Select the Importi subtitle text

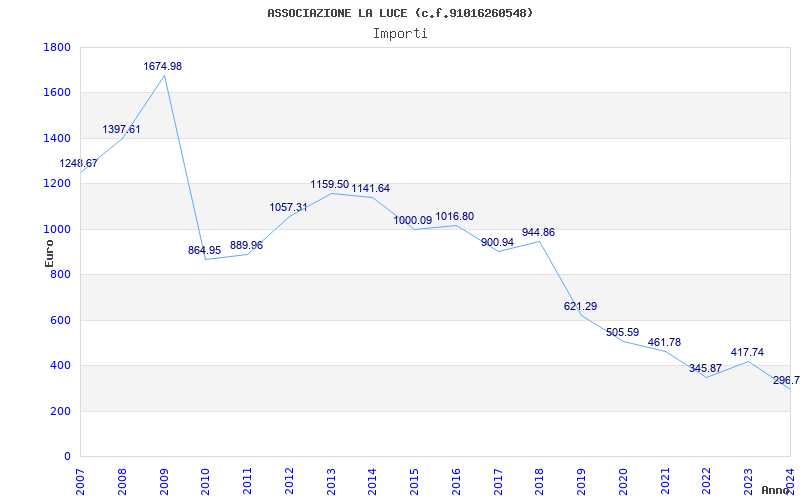tap(400, 34)
